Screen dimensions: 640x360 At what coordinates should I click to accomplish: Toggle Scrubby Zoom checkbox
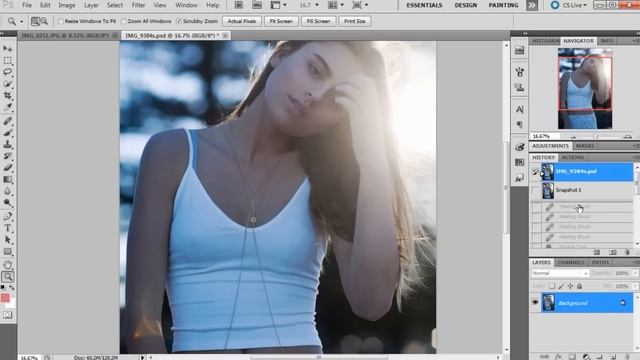click(179, 21)
